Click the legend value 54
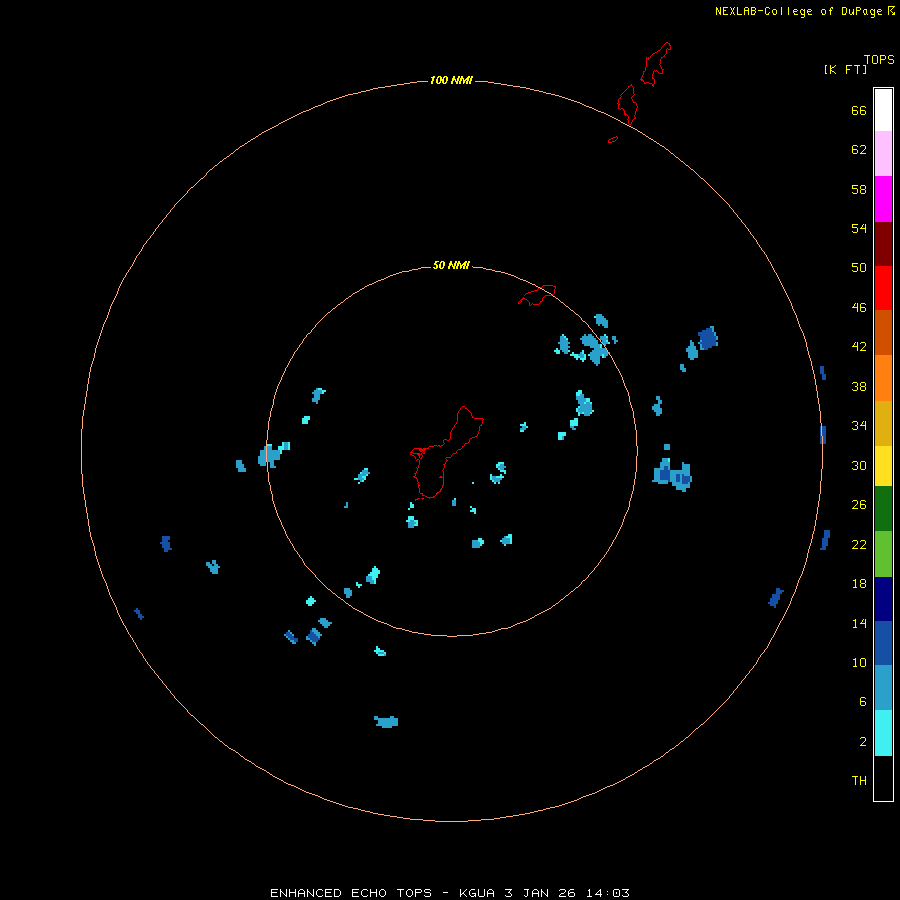 [859, 228]
